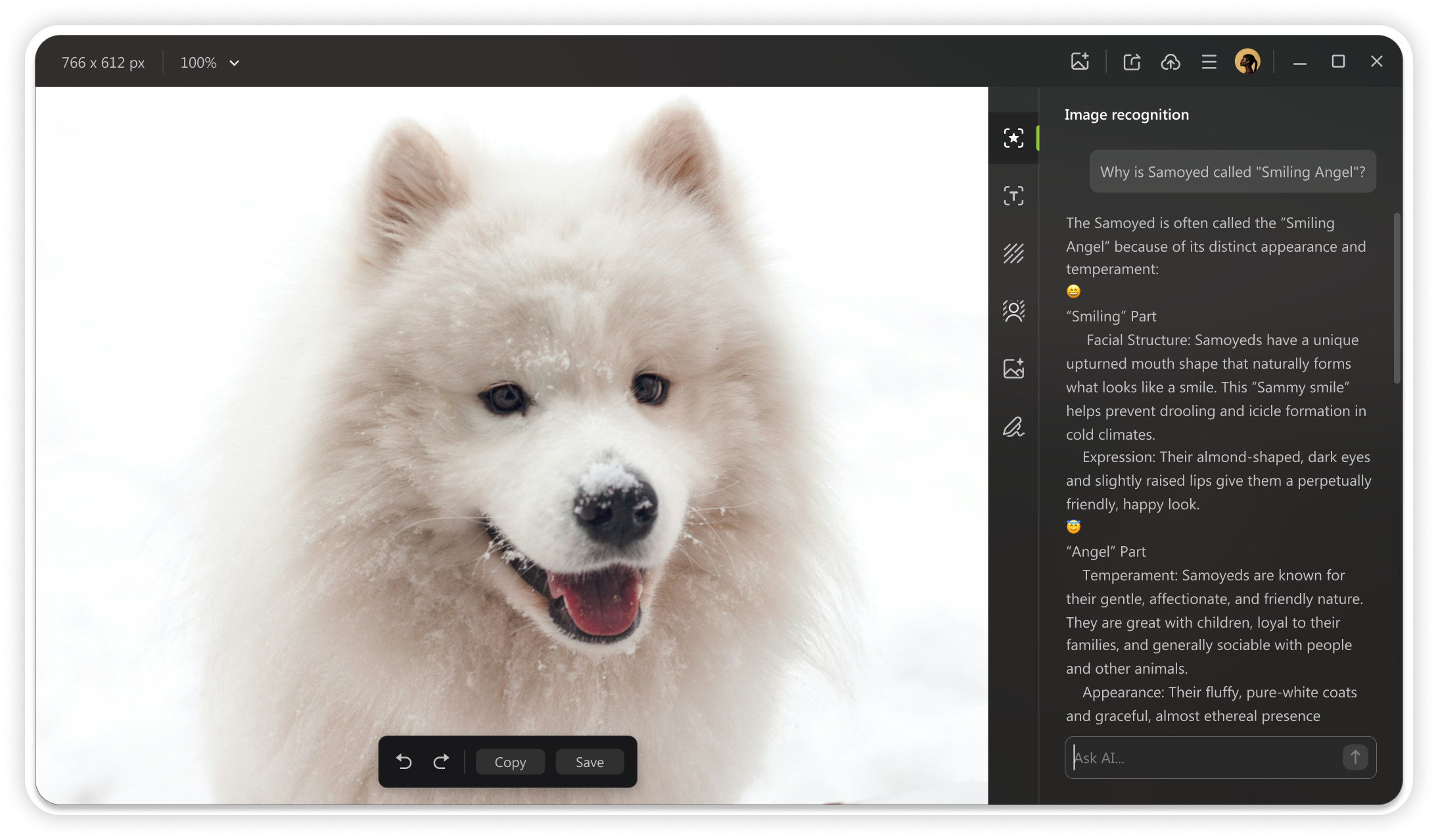Submit the AI question with the arrow button
The width and height of the screenshot is (1438, 840).
[1355, 757]
